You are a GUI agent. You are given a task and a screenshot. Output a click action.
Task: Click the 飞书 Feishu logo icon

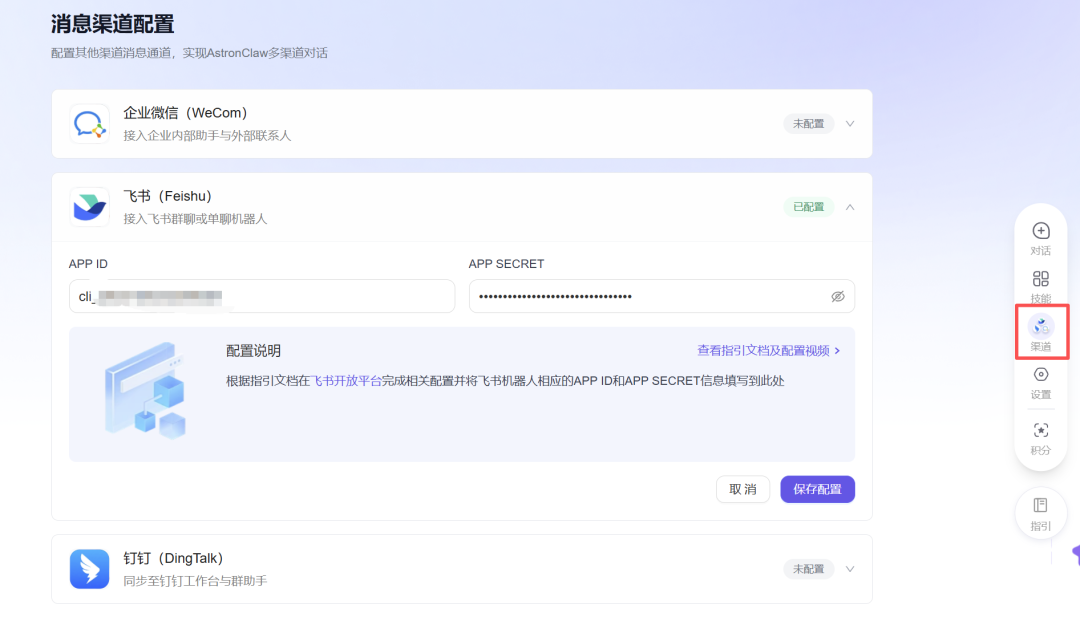[89, 206]
